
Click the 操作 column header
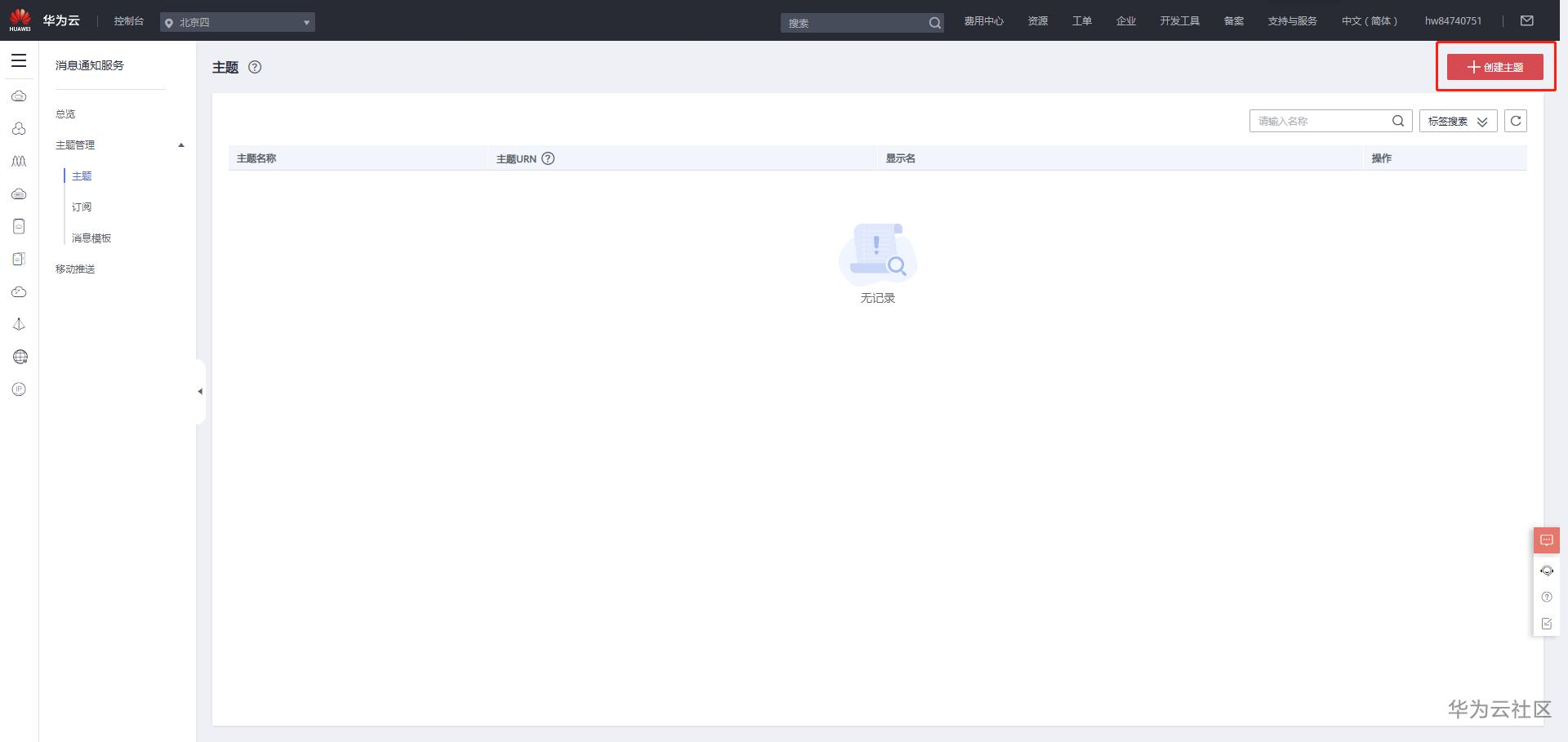tap(1382, 158)
